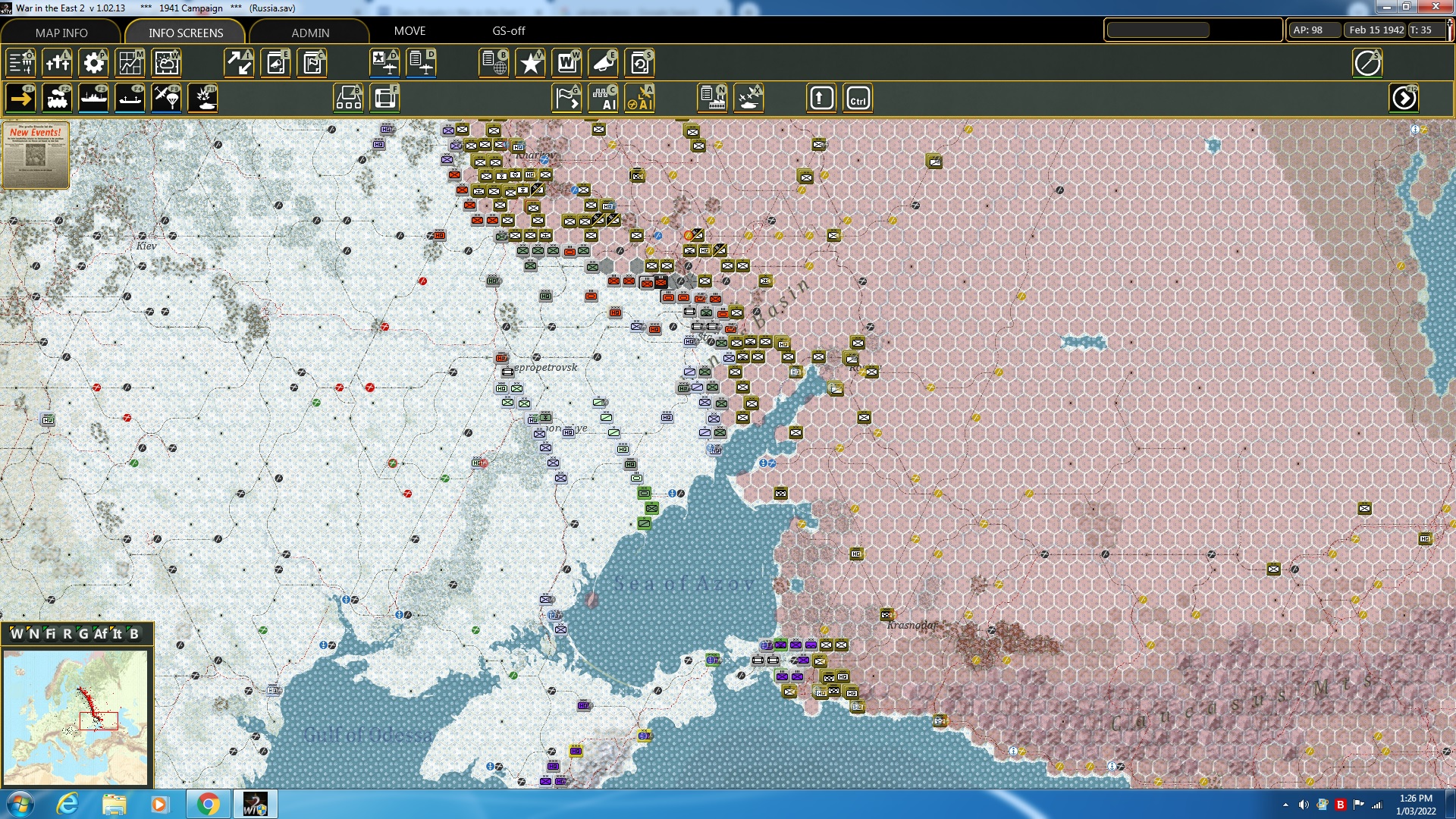The width and height of the screenshot is (1456, 819).
Task: Toggle the G filter on minimap panel
Action: 83,634
